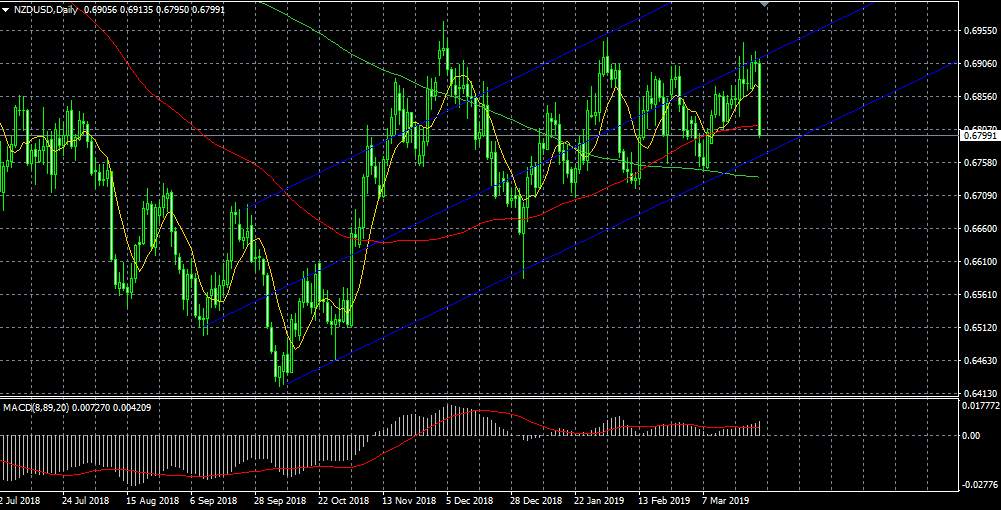The width and height of the screenshot is (1001, 510).
Task: Click the 0.64630 price axis value
Action: click(980, 361)
